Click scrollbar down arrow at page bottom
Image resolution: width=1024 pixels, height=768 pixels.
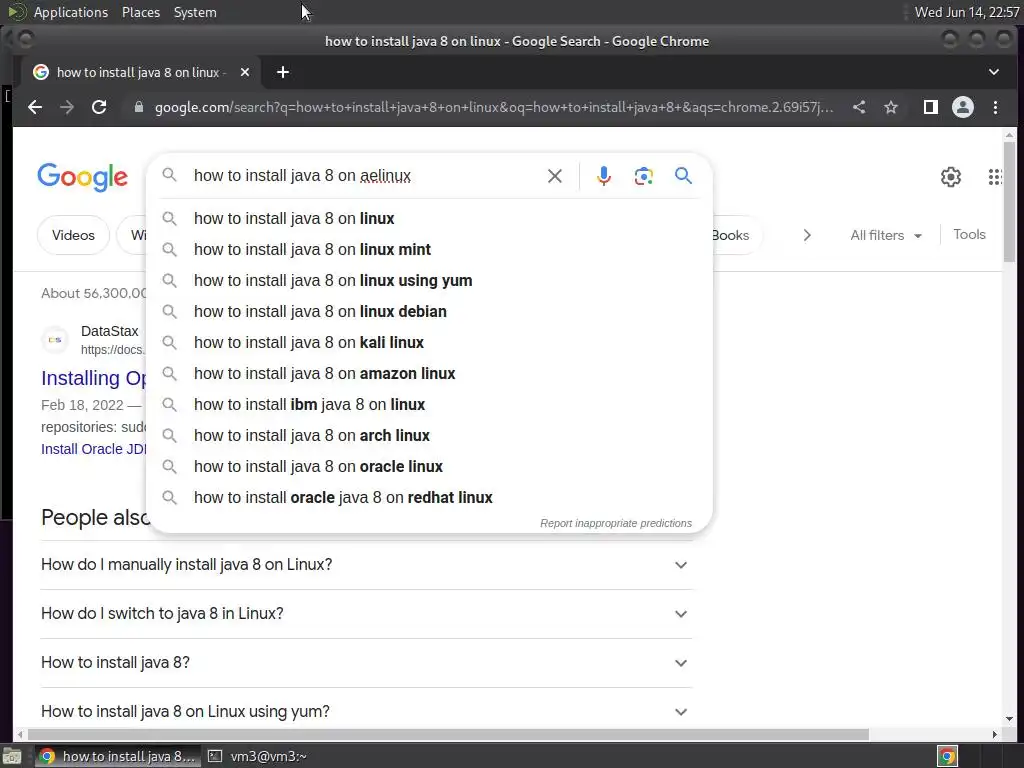(1009, 719)
